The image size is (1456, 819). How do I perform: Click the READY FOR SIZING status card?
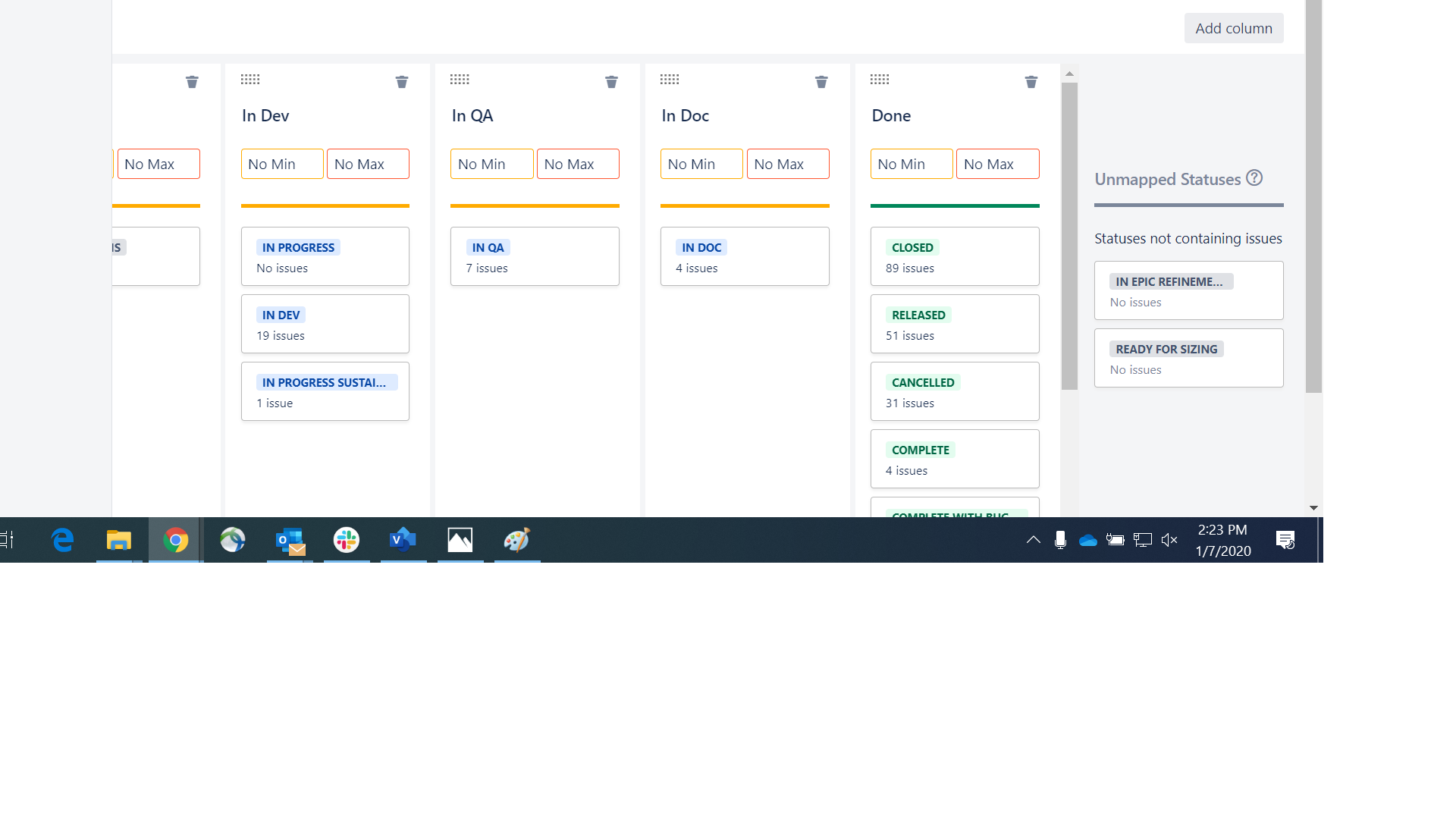(1188, 358)
